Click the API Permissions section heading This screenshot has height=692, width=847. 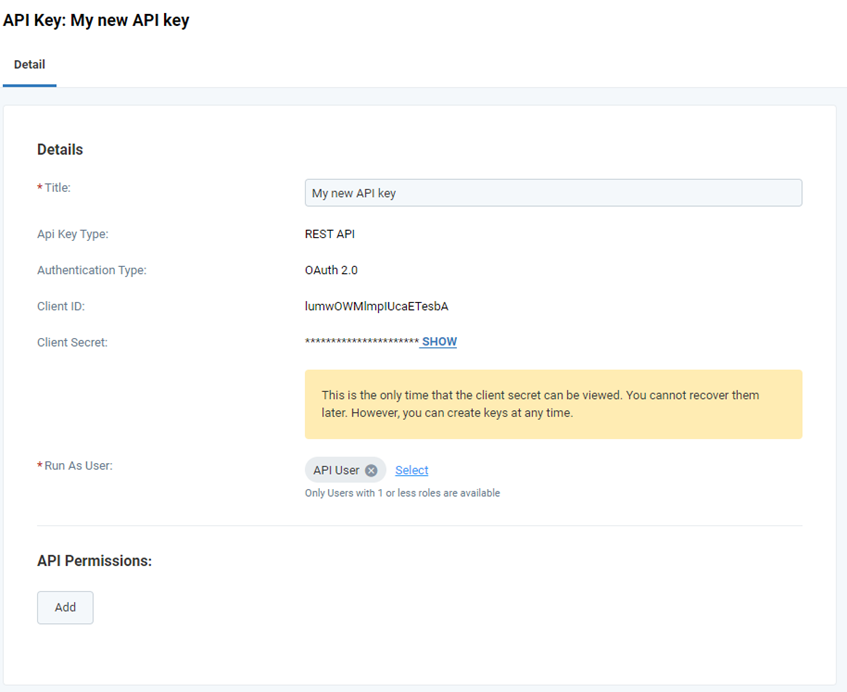(x=94, y=561)
